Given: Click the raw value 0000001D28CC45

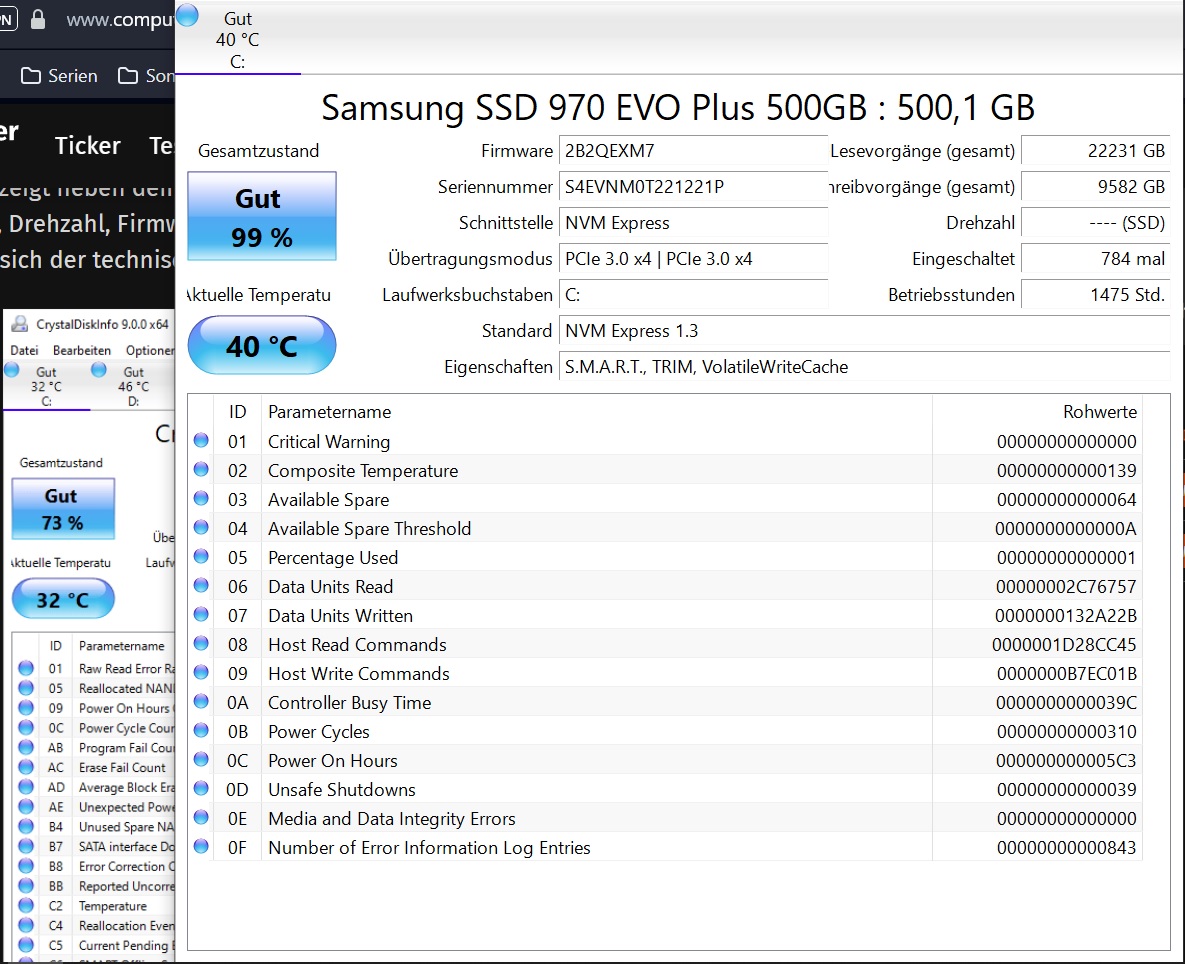Looking at the screenshot, I should tap(1064, 644).
